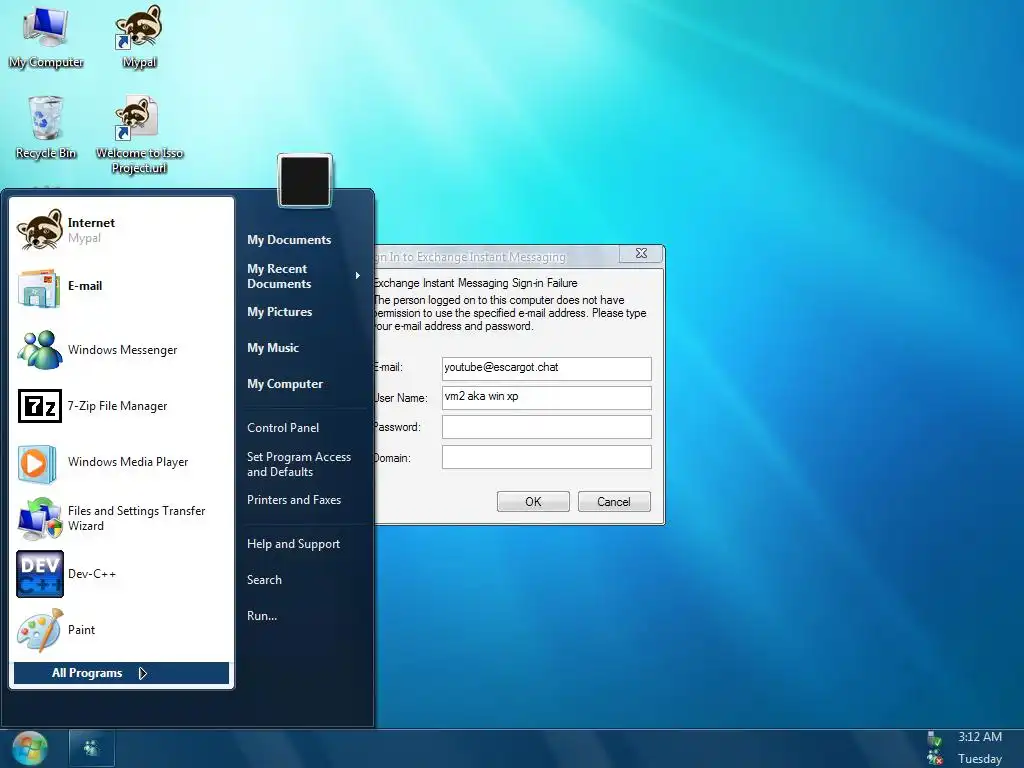
Task: Close the Exchange Instant Messaging dialog
Action: click(x=641, y=253)
